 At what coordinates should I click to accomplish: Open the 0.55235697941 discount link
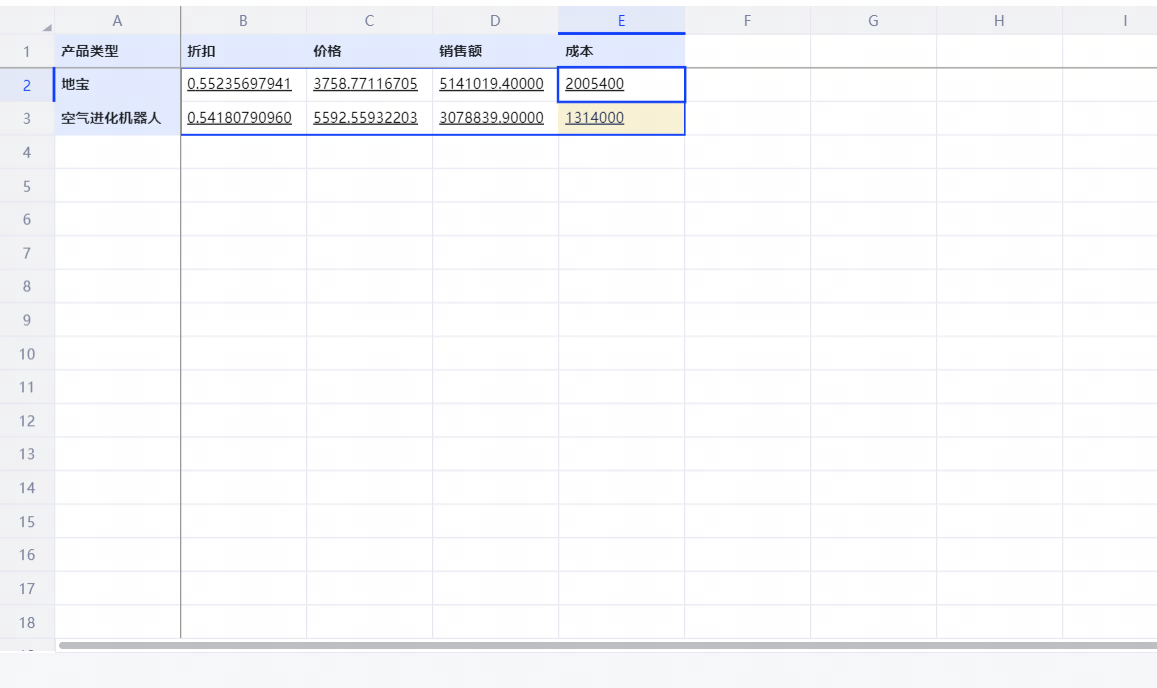coord(239,85)
